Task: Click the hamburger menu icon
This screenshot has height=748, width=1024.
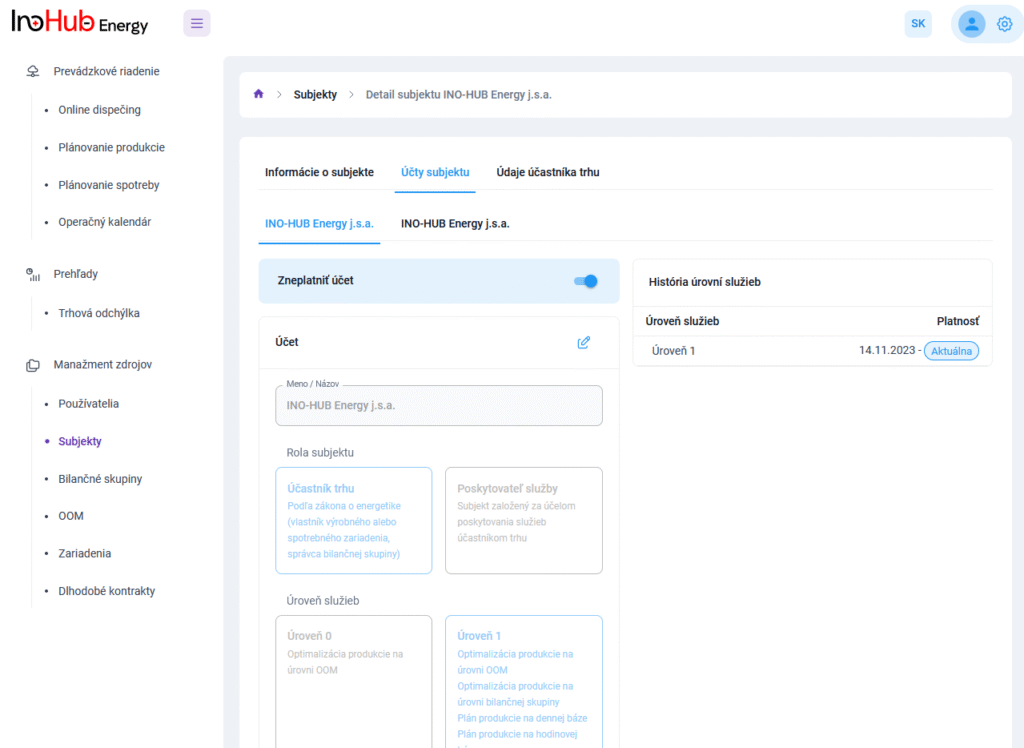Action: point(197,23)
